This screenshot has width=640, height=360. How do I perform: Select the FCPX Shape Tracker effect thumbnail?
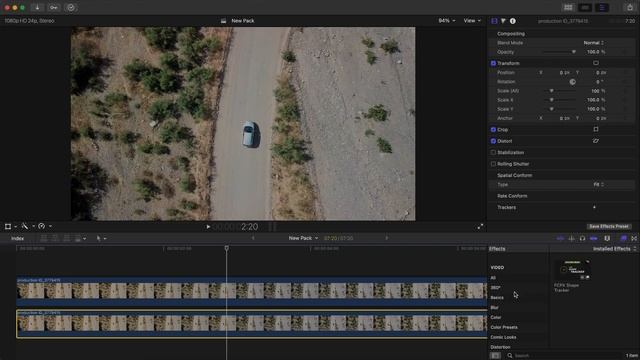click(x=574, y=269)
